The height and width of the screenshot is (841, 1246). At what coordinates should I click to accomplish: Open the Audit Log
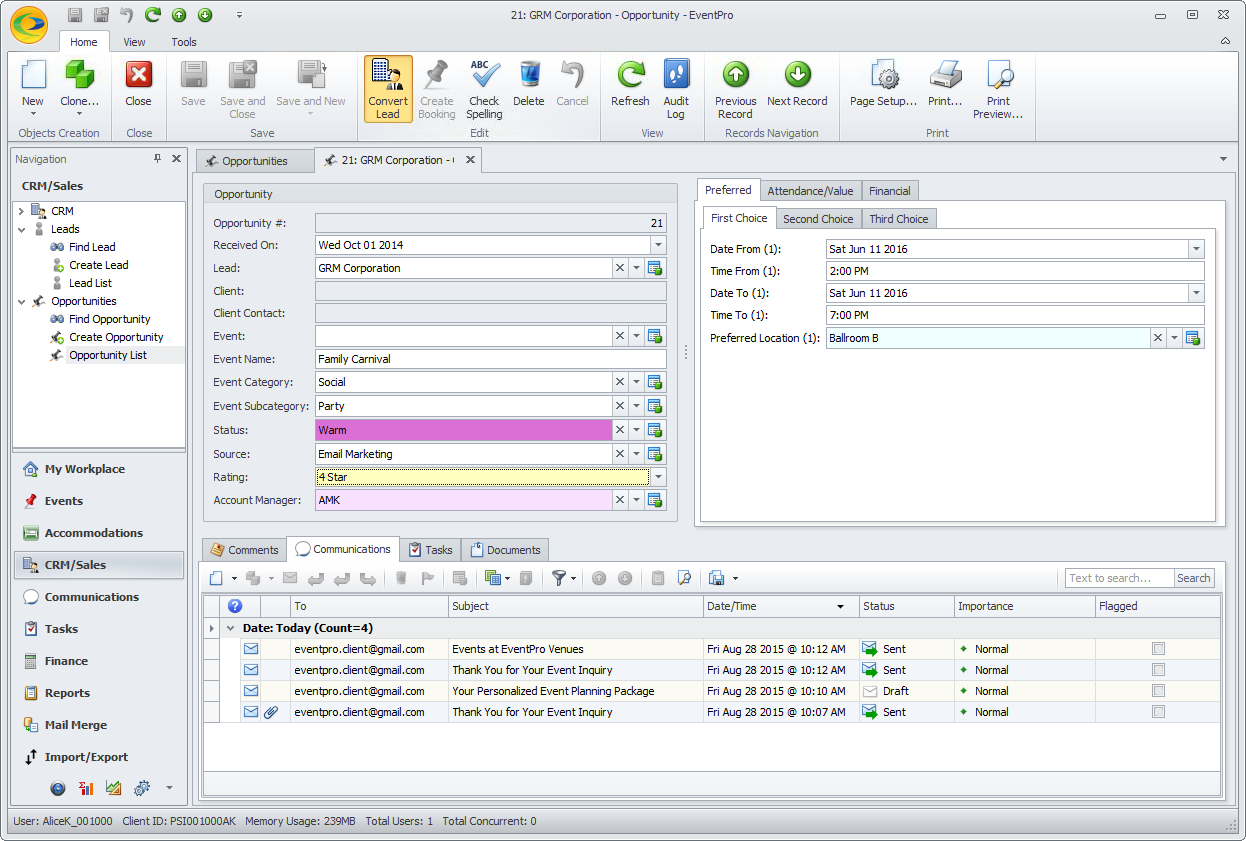[x=676, y=89]
